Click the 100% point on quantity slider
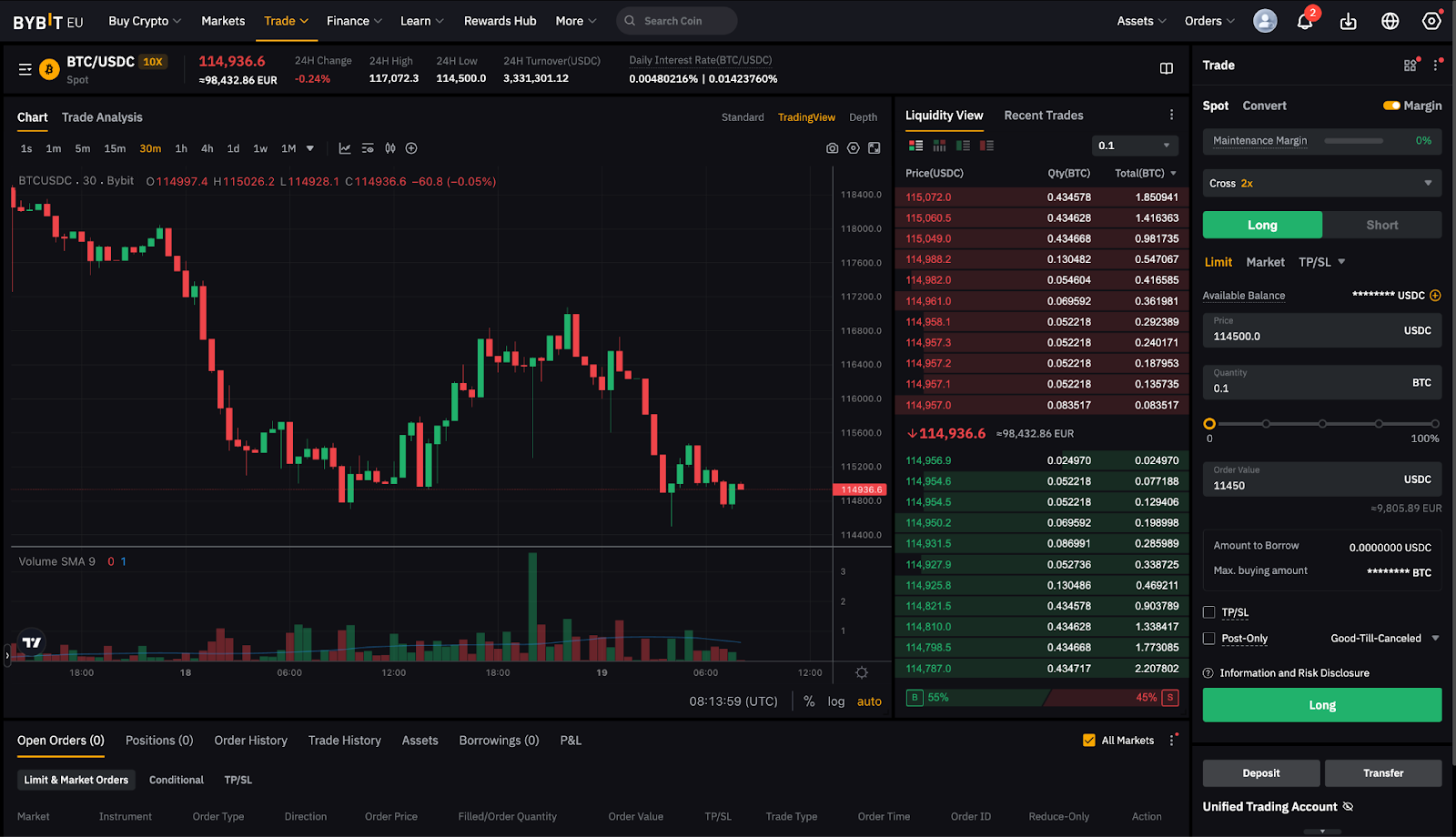The height and width of the screenshot is (837, 1456). tap(1434, 424)
